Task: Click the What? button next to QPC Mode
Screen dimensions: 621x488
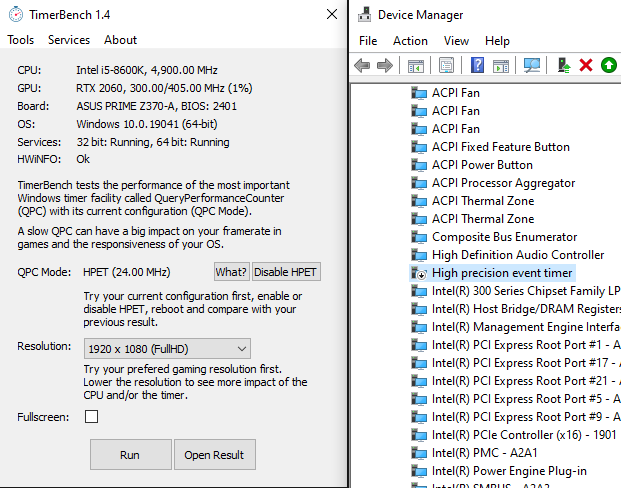Action: 231,272
